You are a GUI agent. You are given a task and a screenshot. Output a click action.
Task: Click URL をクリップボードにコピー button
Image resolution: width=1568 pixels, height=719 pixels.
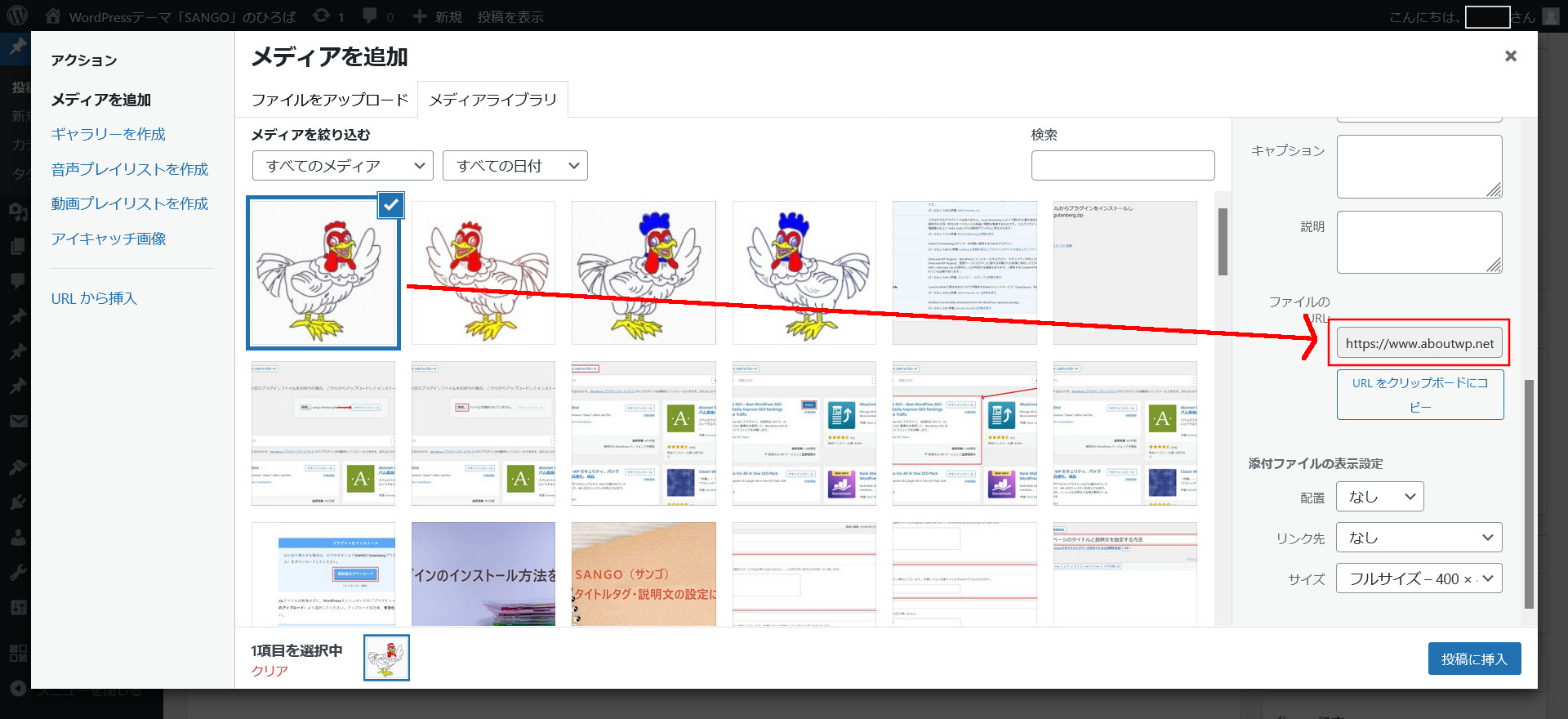pos(1419,395)
